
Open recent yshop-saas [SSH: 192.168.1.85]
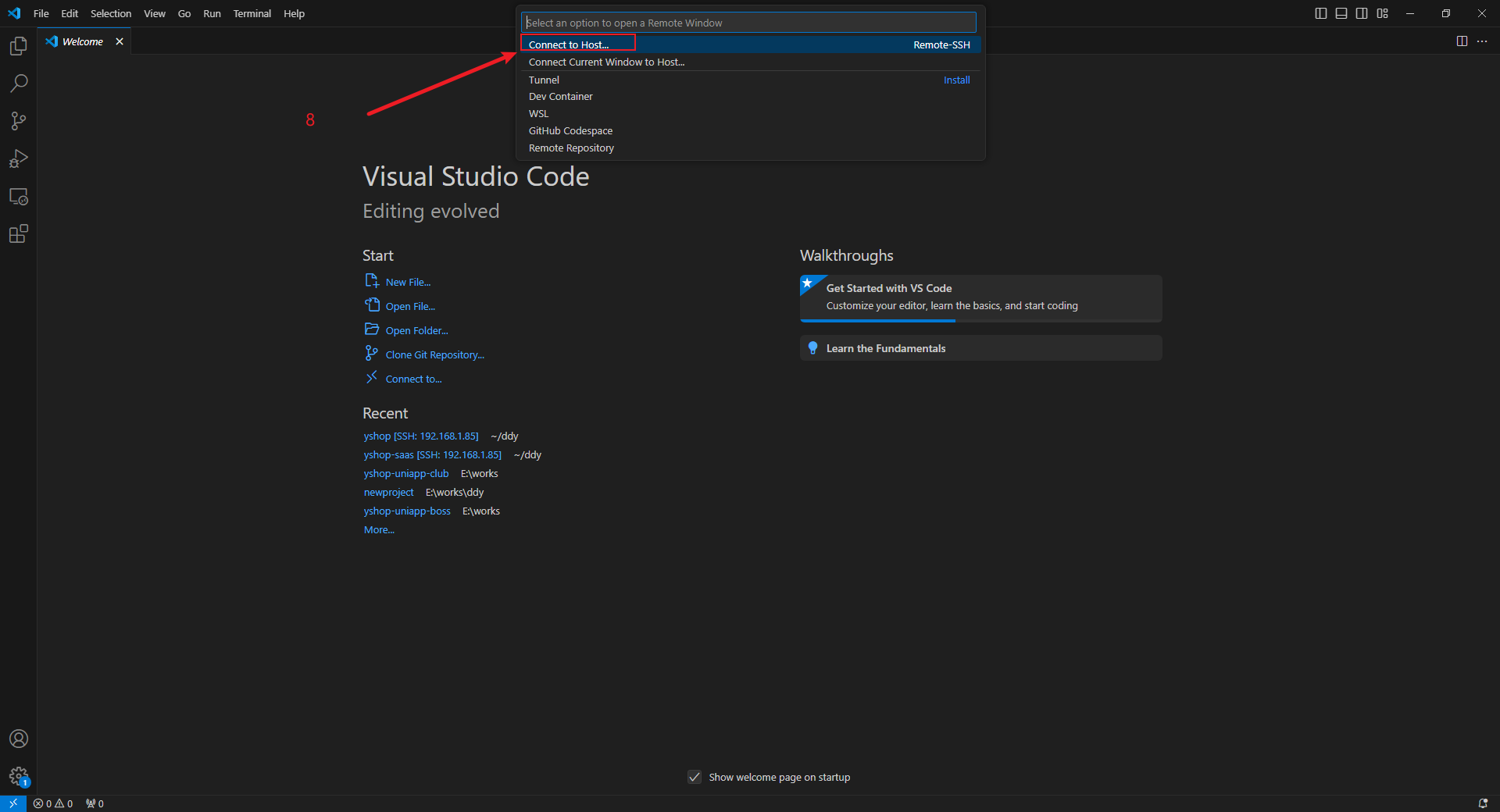pos(433,454)
